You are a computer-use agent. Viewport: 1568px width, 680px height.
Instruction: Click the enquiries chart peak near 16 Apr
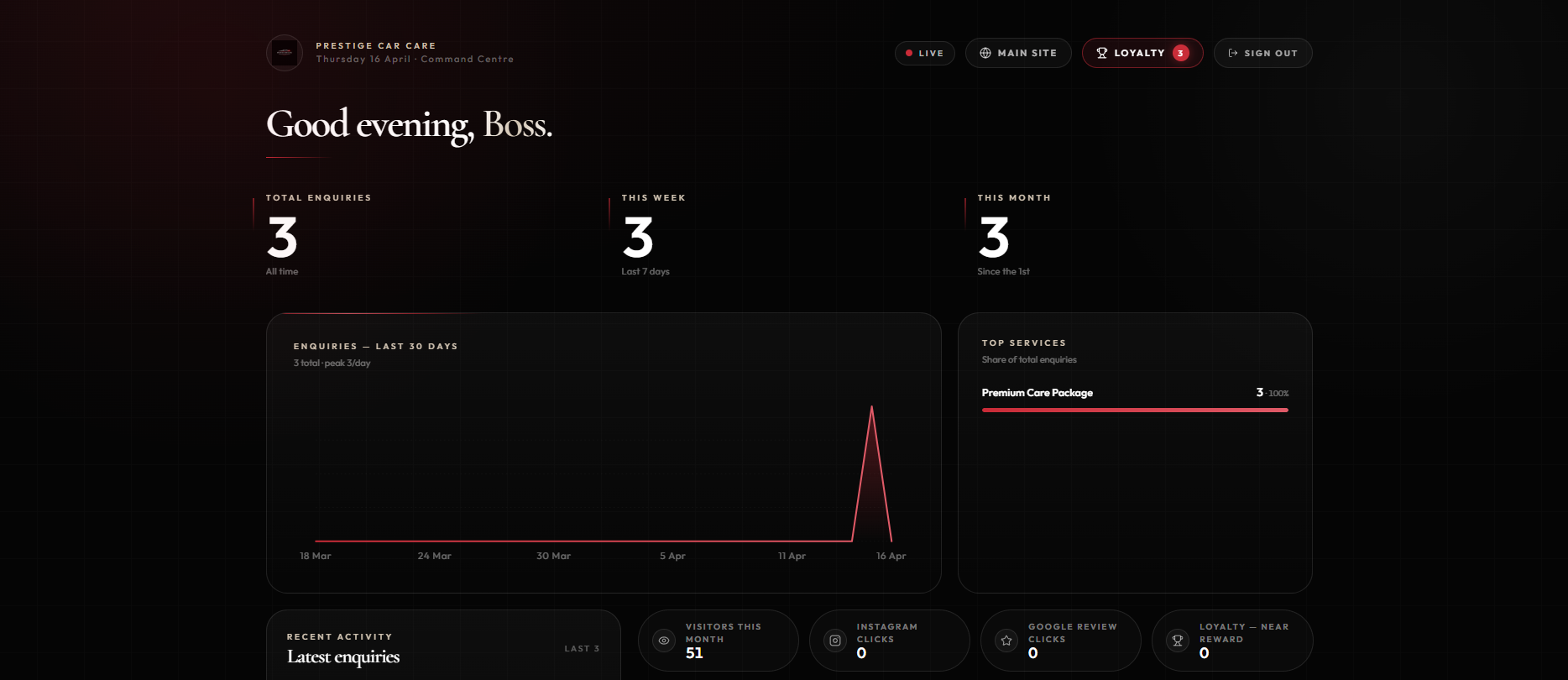click(x=872, y=407)
